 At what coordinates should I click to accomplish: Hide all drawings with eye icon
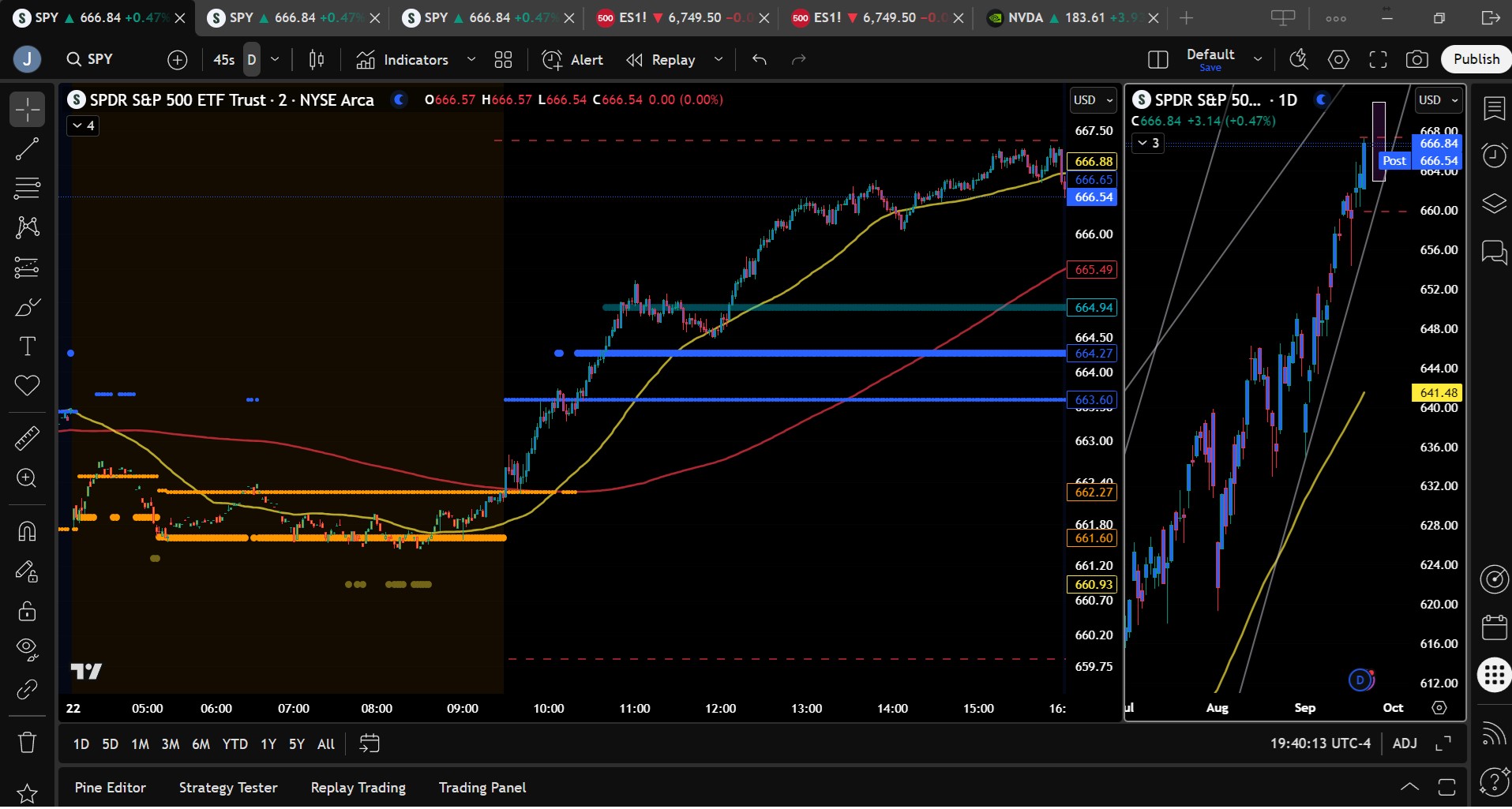point(27,650)
